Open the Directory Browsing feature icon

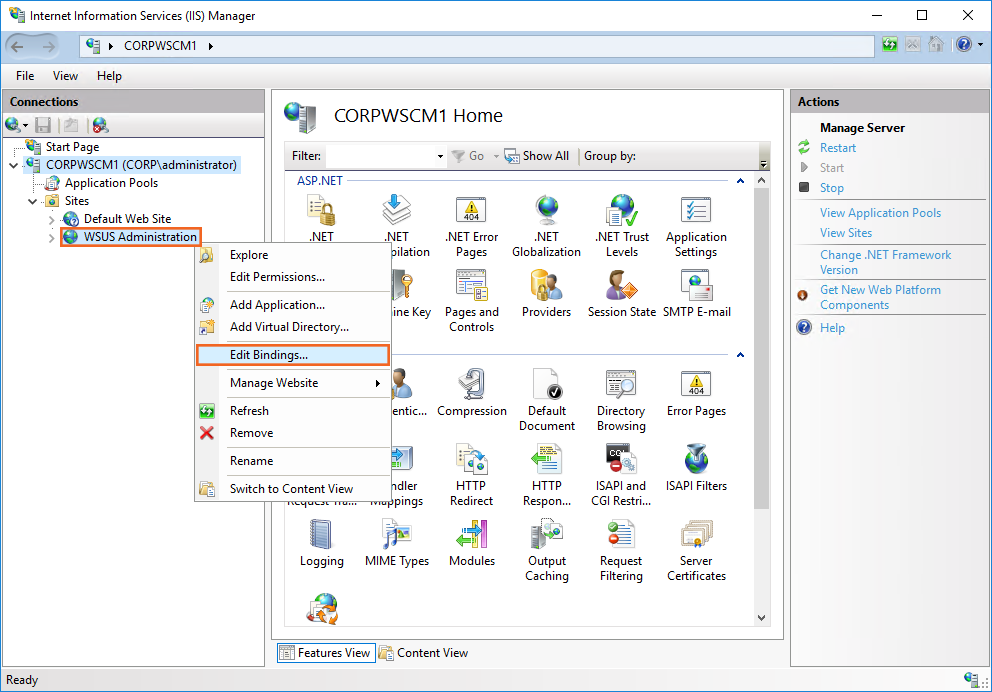coord(621,399)
